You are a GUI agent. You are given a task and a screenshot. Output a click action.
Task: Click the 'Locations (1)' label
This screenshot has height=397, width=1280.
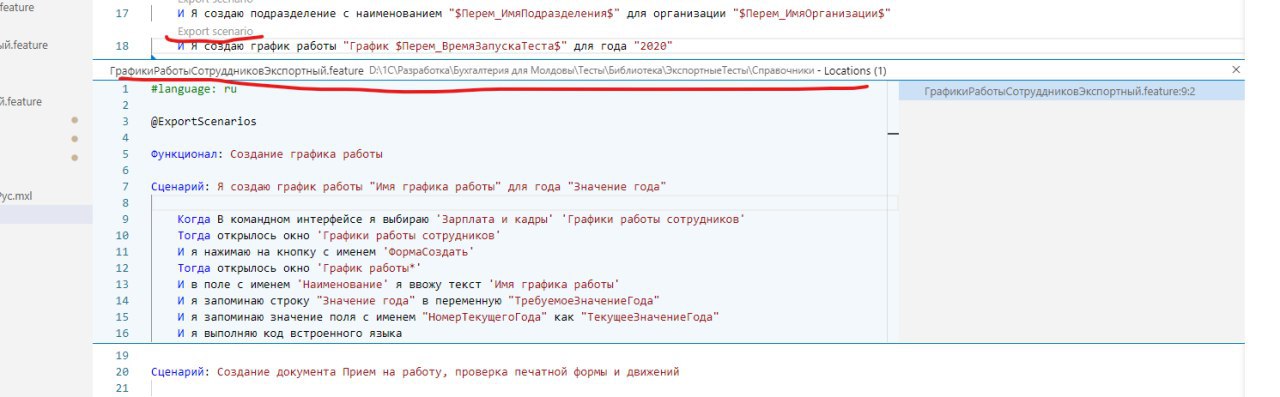click(x=854, y=71)
